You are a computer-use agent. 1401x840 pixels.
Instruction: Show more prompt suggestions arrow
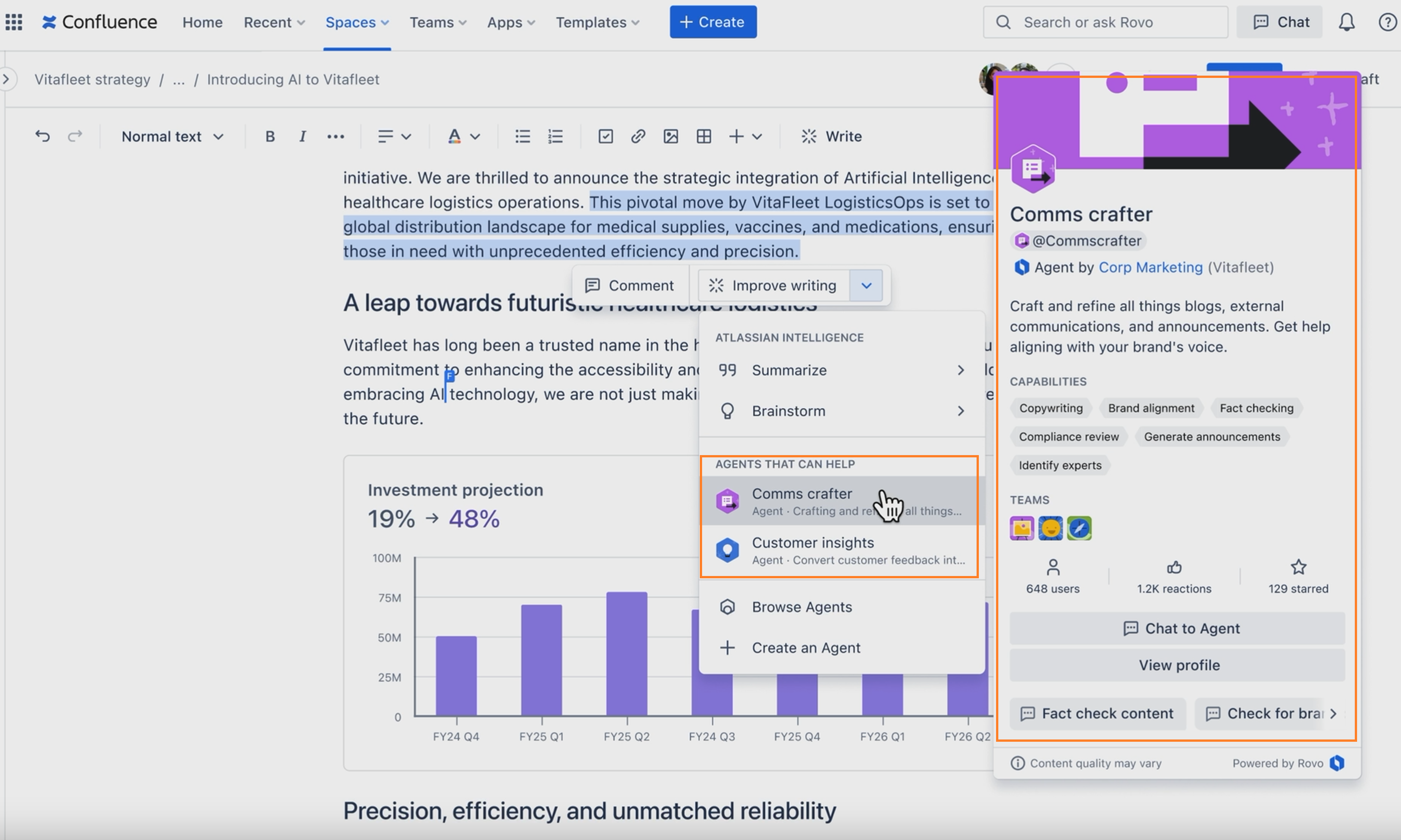point(1334,714)
